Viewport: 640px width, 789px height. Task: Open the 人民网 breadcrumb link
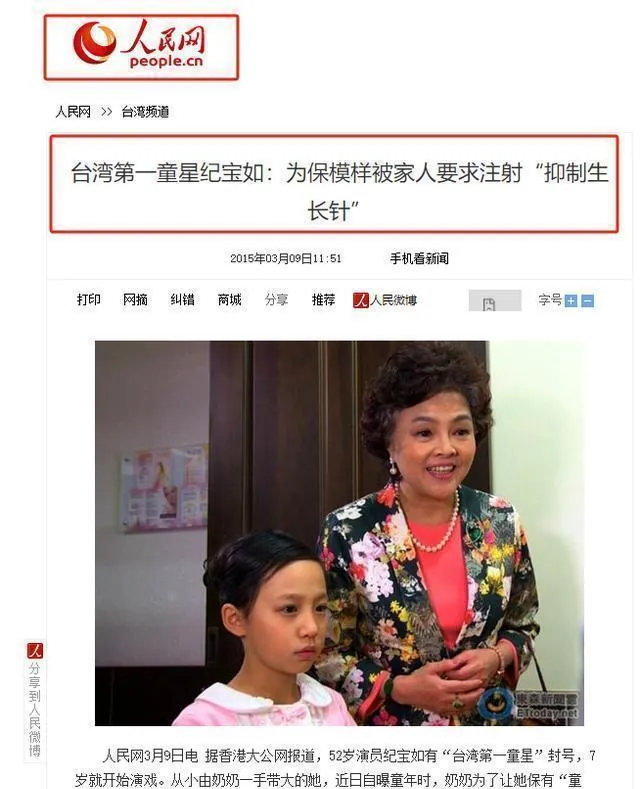pyautogui.click(x=73, y=112)
